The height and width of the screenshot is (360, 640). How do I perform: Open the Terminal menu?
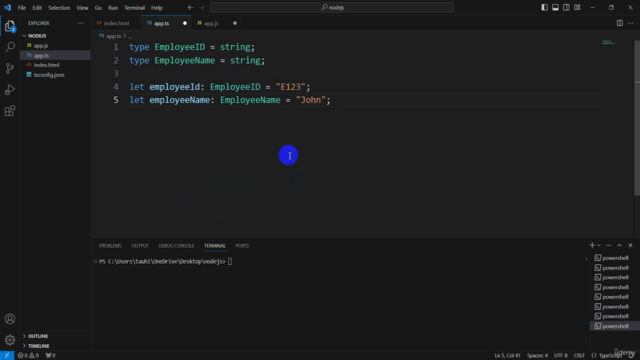[x=135, y=8]
